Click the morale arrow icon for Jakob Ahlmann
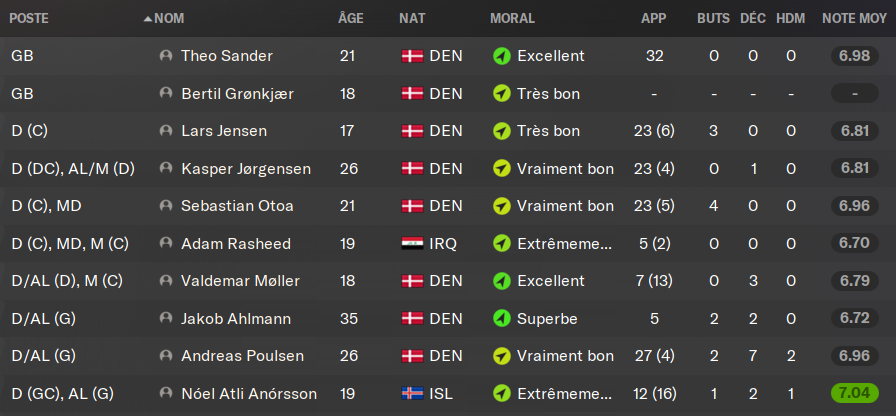Viewport: 896px width, 416px height. click(502, 319)
